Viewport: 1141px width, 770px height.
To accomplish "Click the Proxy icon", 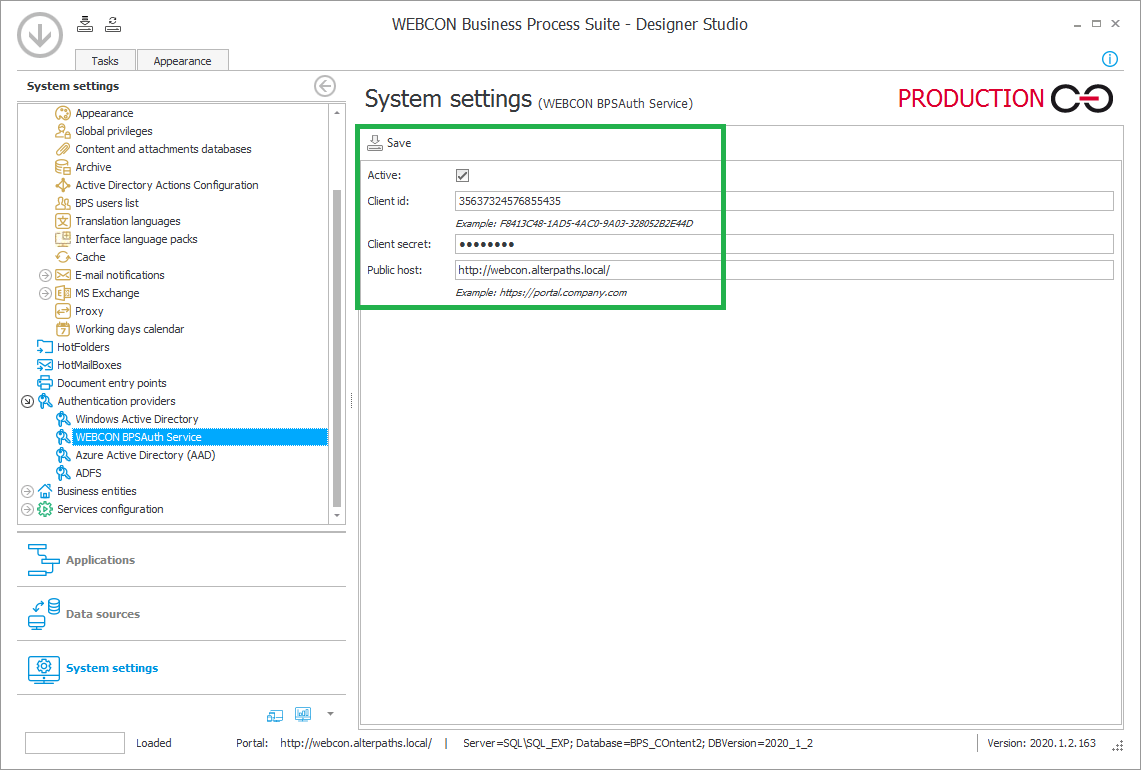I will tap(63, 311).
